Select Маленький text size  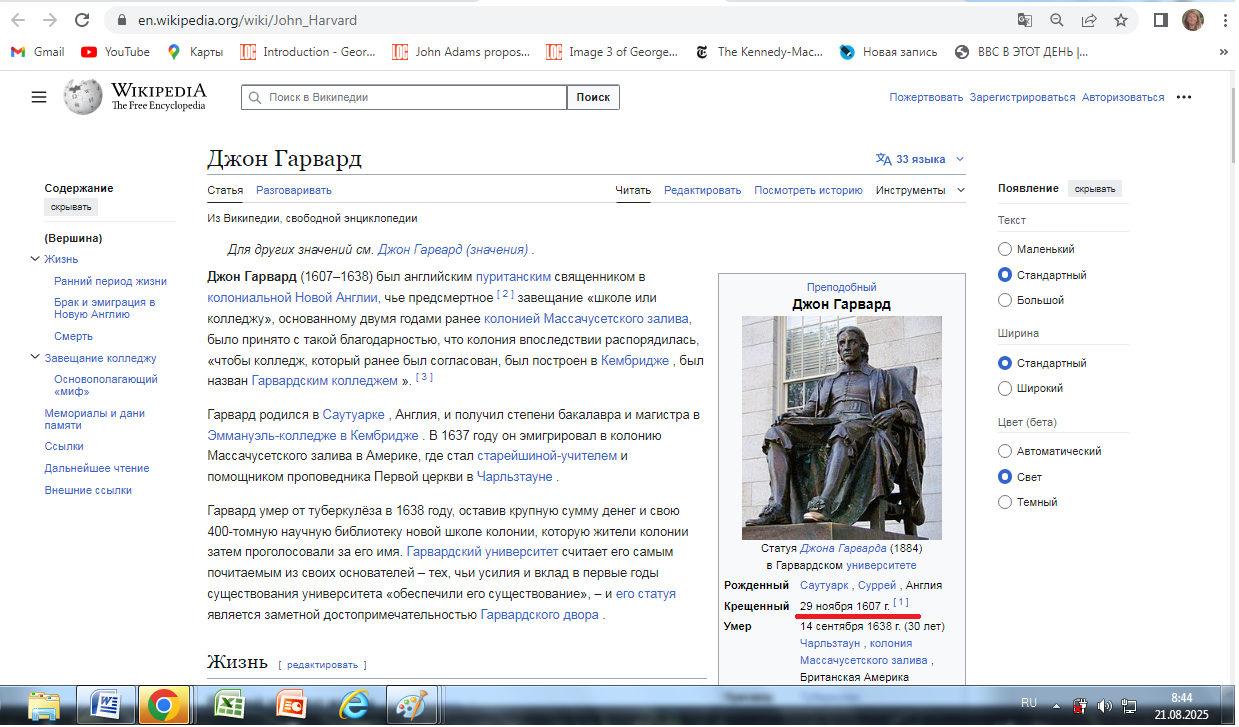pos(1005,249)
